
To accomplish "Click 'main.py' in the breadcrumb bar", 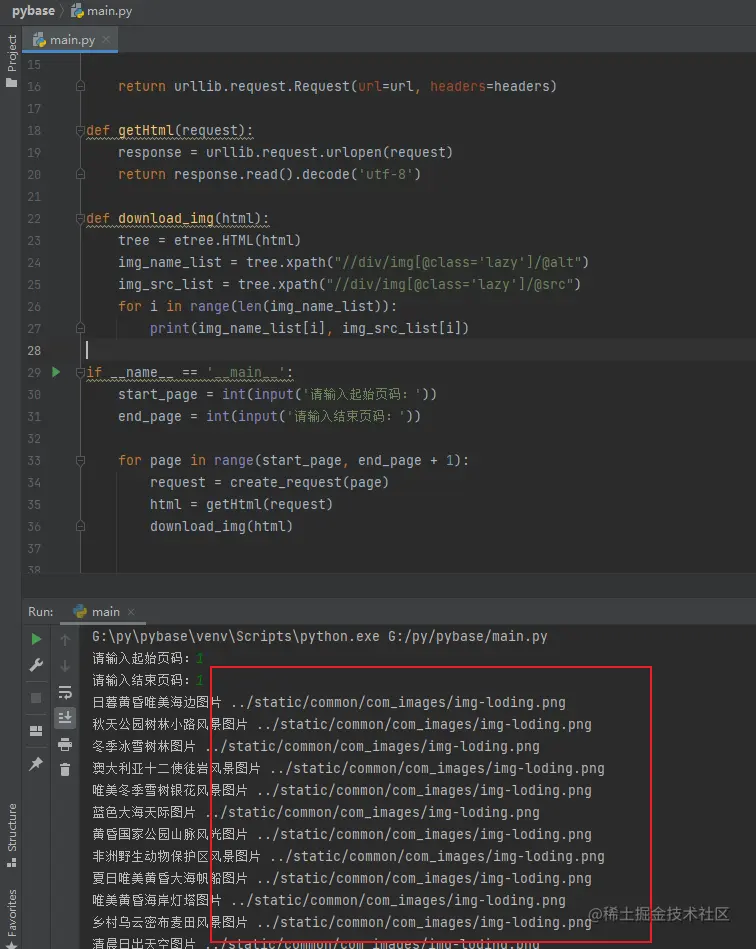I will coord(109,11).
